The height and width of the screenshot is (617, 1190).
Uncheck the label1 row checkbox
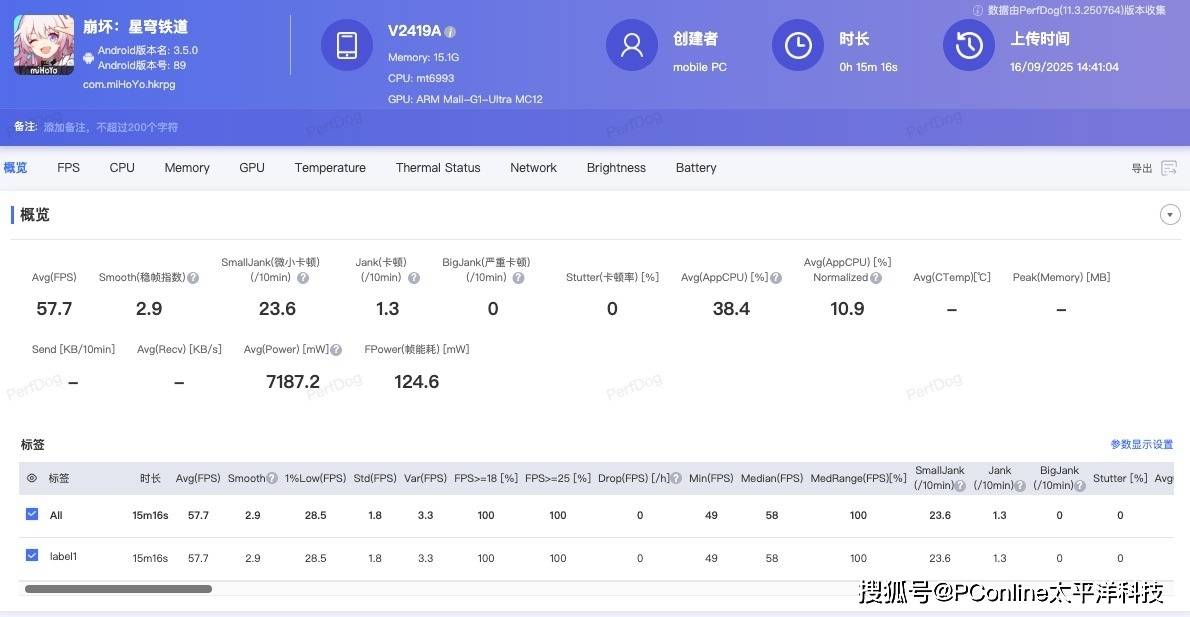[x=32, y=556]
